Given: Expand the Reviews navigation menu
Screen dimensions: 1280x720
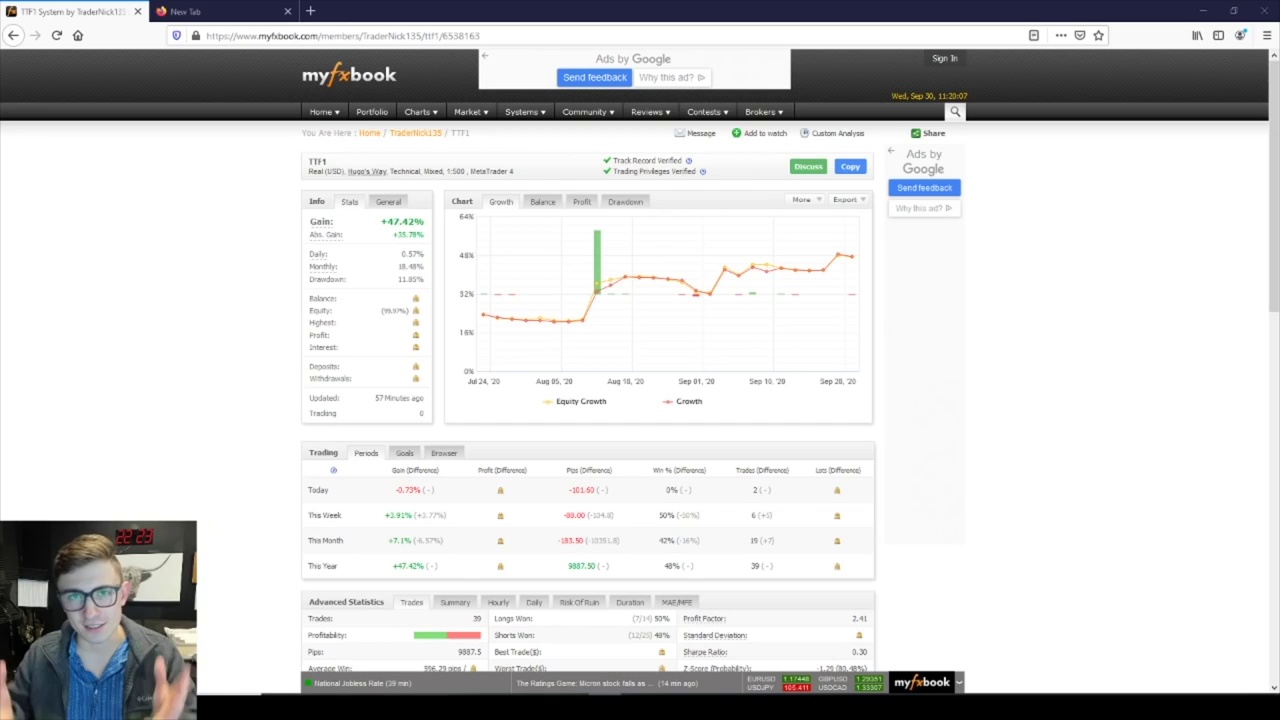Looking at the screenshot, I should pyautogui.click(x=650, y=112).
